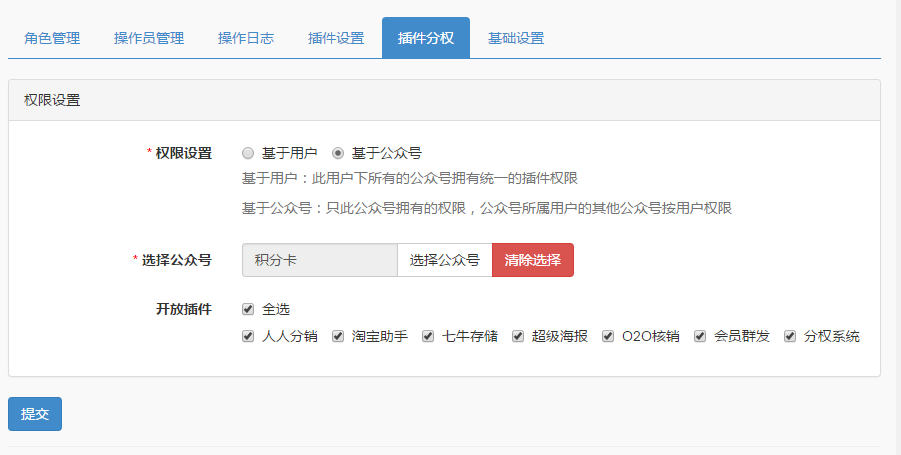
Task: Toggle the 全选 checkbox
Action: (248, 309)
